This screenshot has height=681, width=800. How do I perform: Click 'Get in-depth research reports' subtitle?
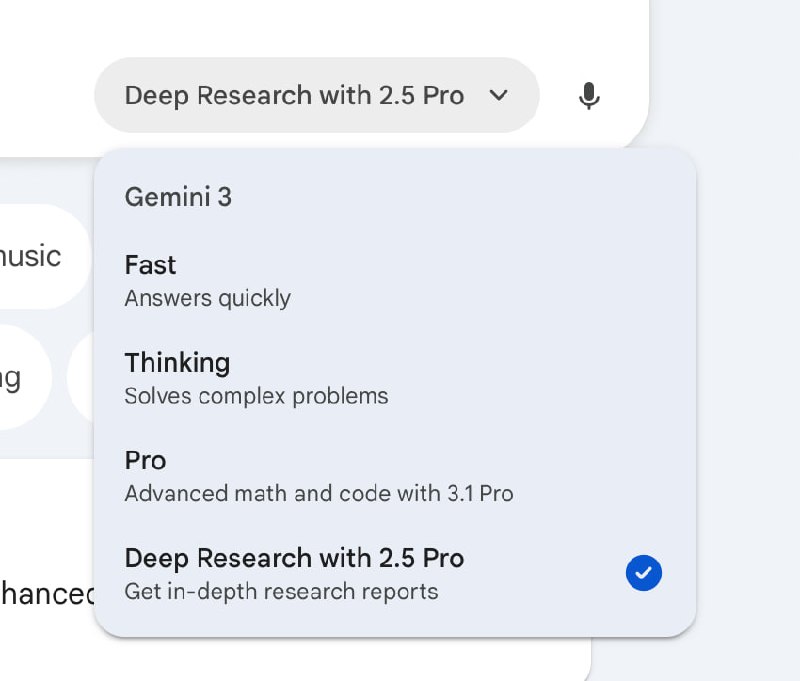(x=281, y=591)
